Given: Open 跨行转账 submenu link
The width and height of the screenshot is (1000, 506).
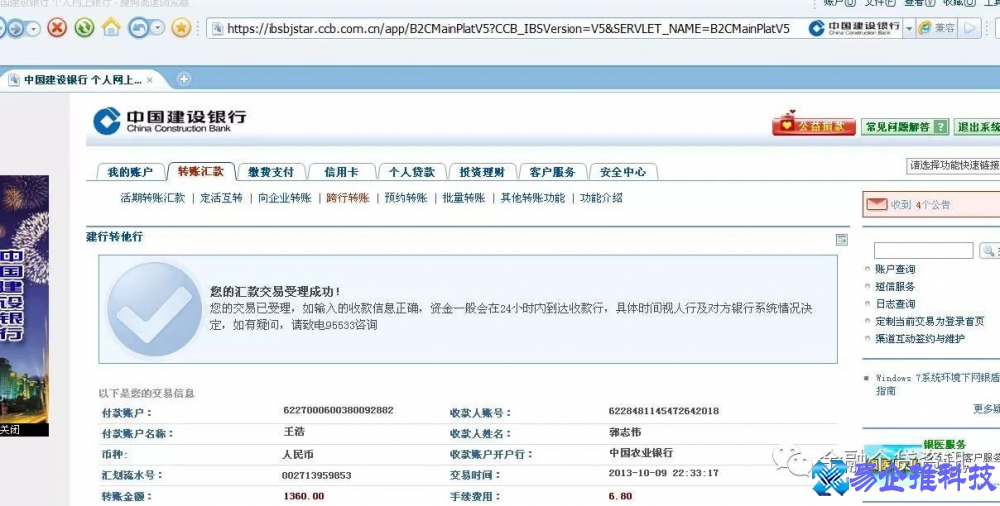Looking at the screenshot, I should tap(348, 198).
